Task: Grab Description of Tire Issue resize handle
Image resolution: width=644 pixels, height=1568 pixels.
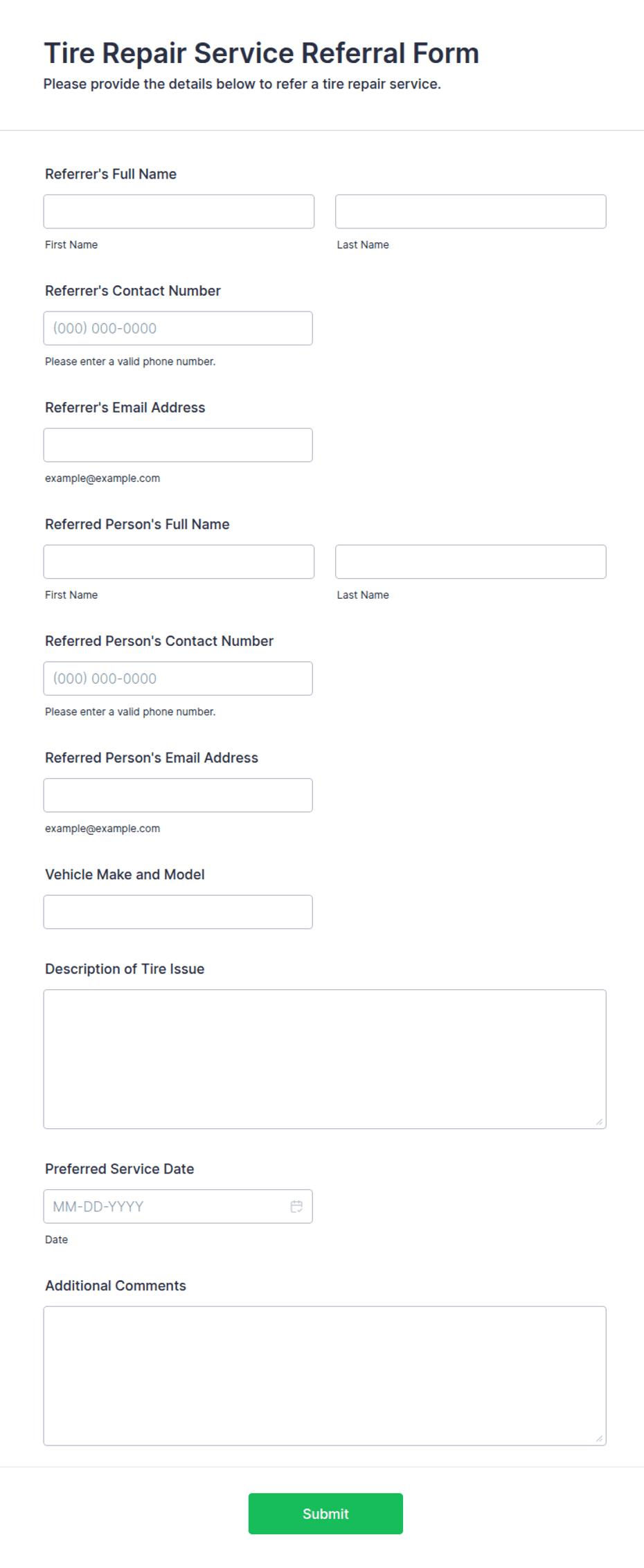Action: (599, 1121)
